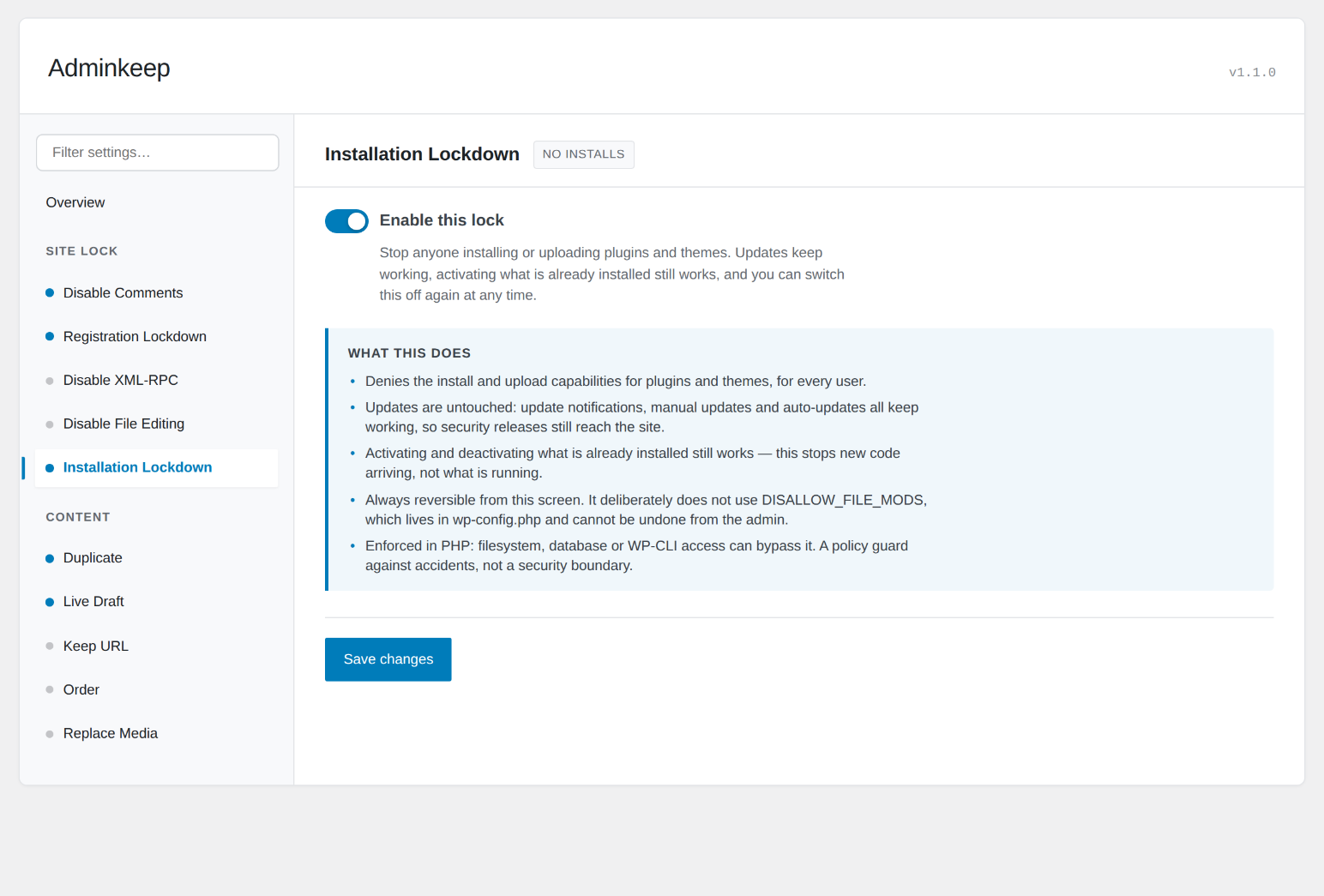Viewport: 1324px width, 896px height.
Task: Click the Adminkeep title
Action: 109,68
